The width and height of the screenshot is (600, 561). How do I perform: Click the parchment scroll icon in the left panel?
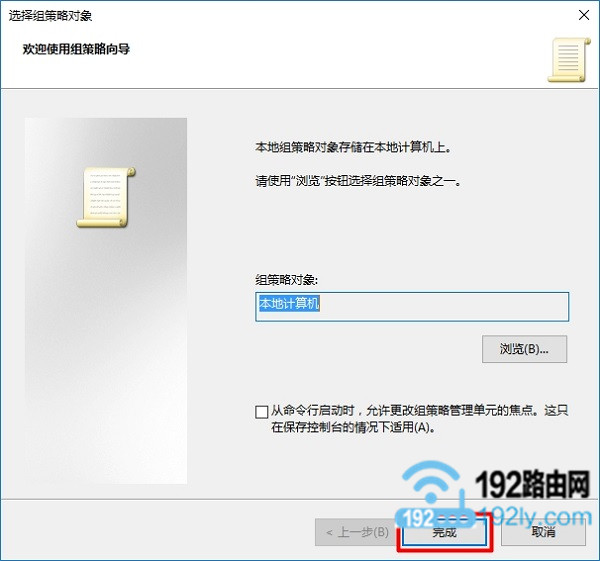[106, 197]
